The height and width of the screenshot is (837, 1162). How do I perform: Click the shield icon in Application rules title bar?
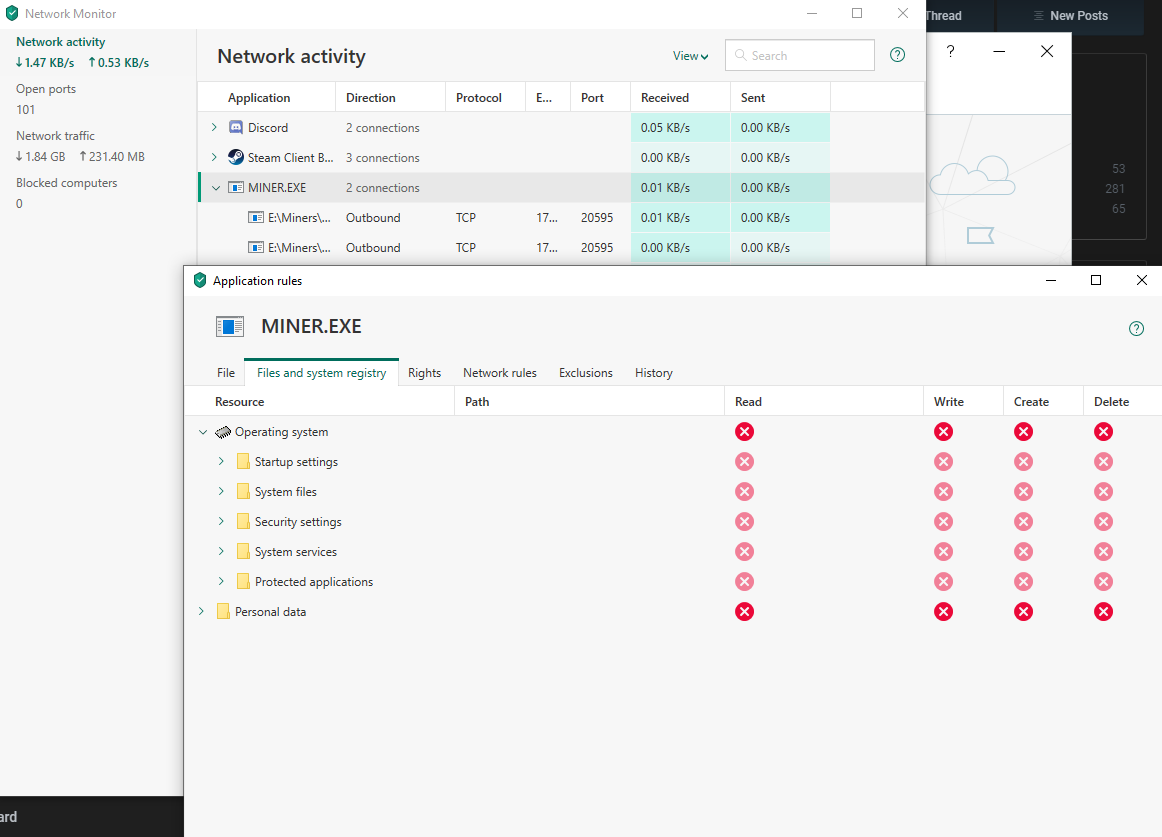point(199,280)
